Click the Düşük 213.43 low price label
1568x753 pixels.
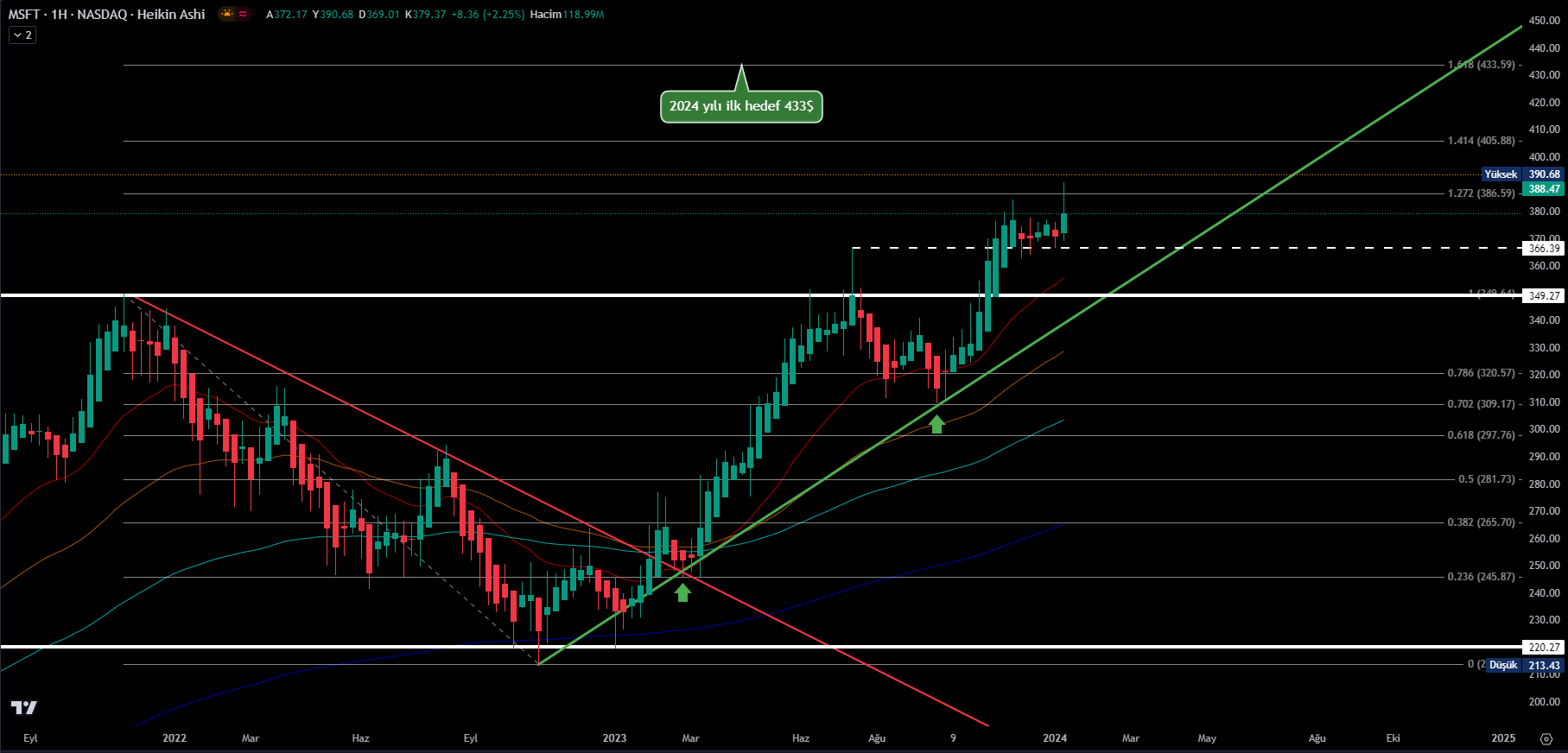[1525, 666]
